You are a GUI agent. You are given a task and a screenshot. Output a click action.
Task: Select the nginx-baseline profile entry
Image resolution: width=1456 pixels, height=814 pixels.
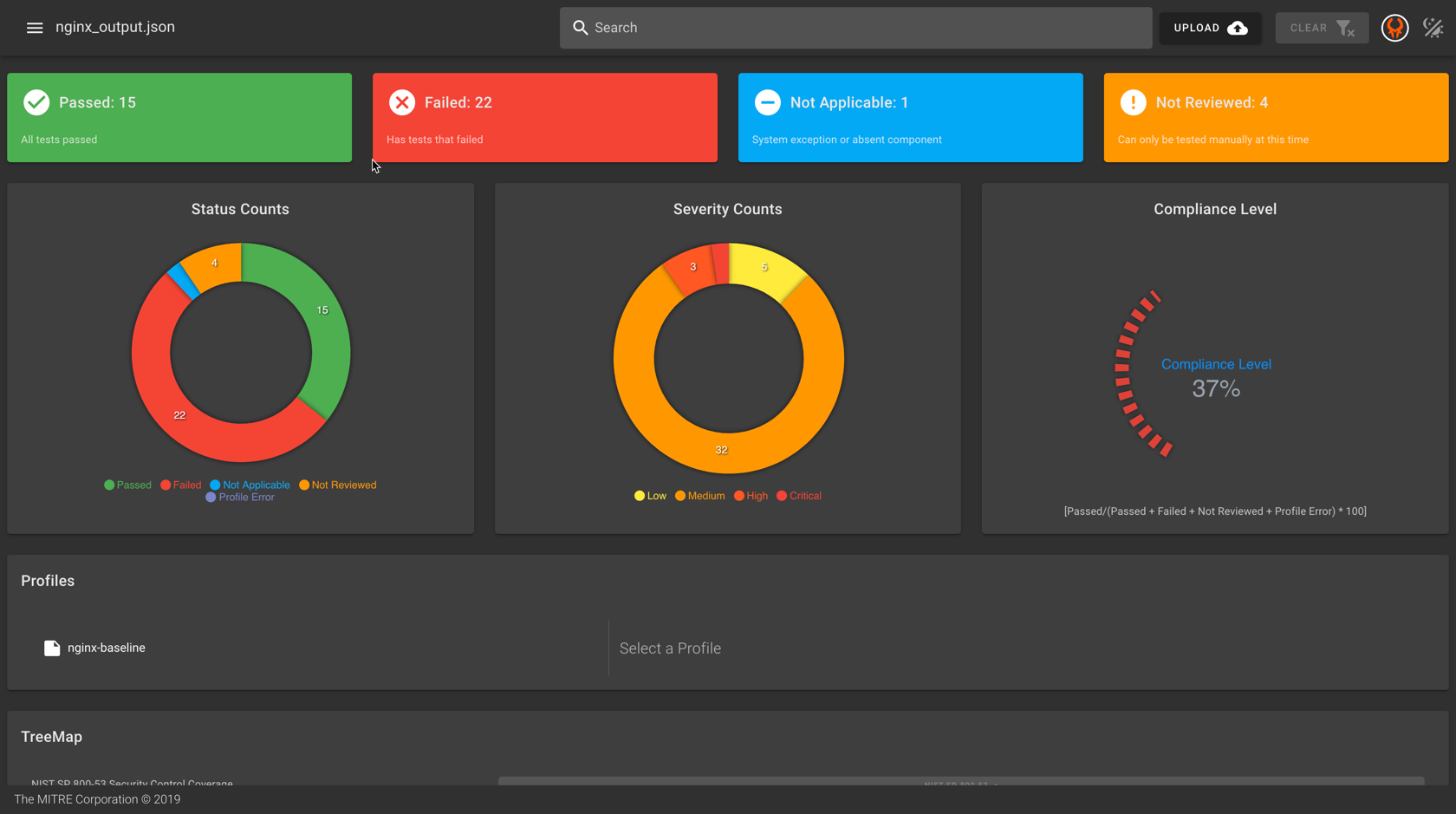click(x=107, y=648)
